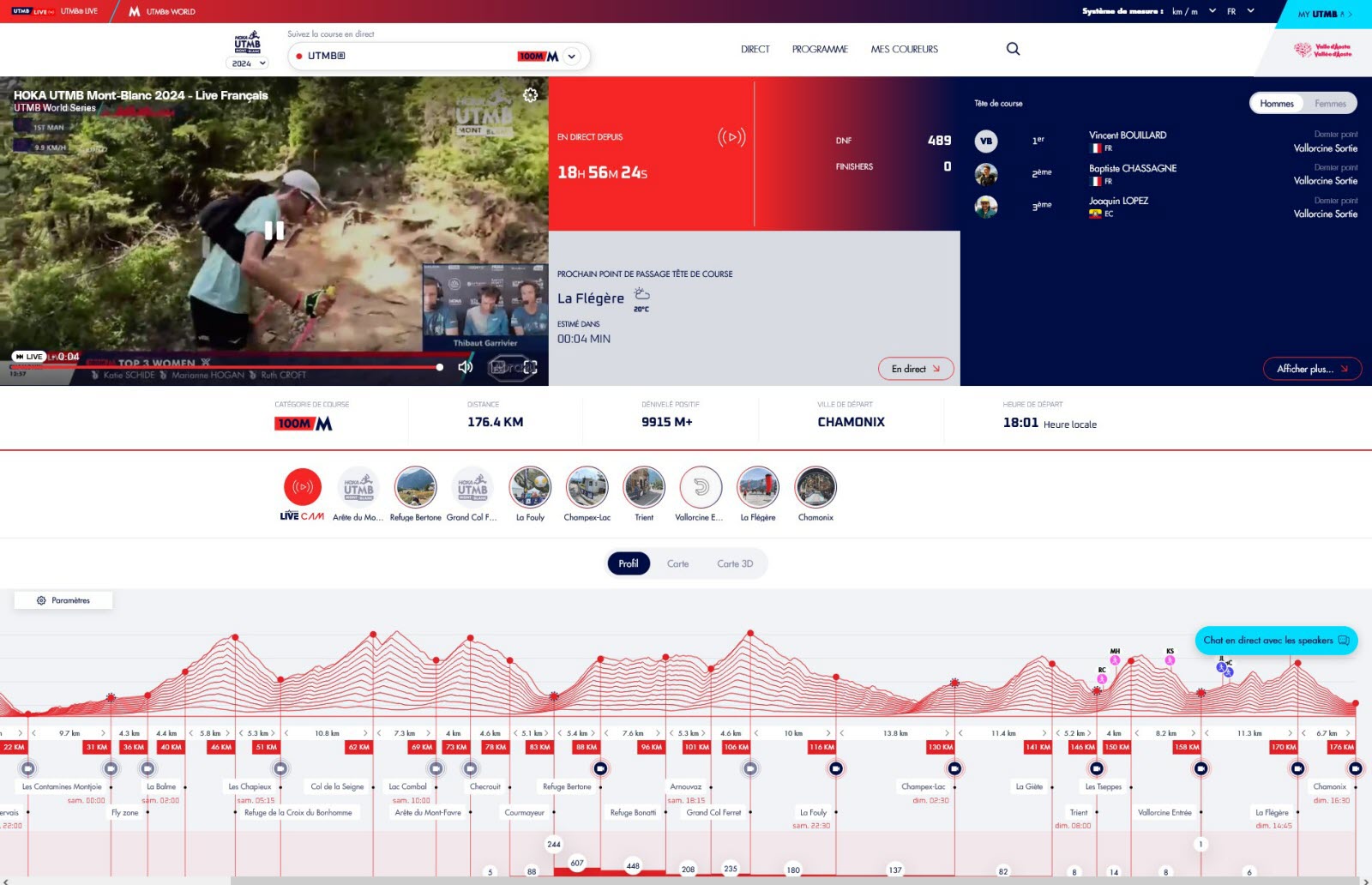This screenshot has height=885, width=1372.
Task: Toggle fullscreen on the video player
Action: [530, 367]
